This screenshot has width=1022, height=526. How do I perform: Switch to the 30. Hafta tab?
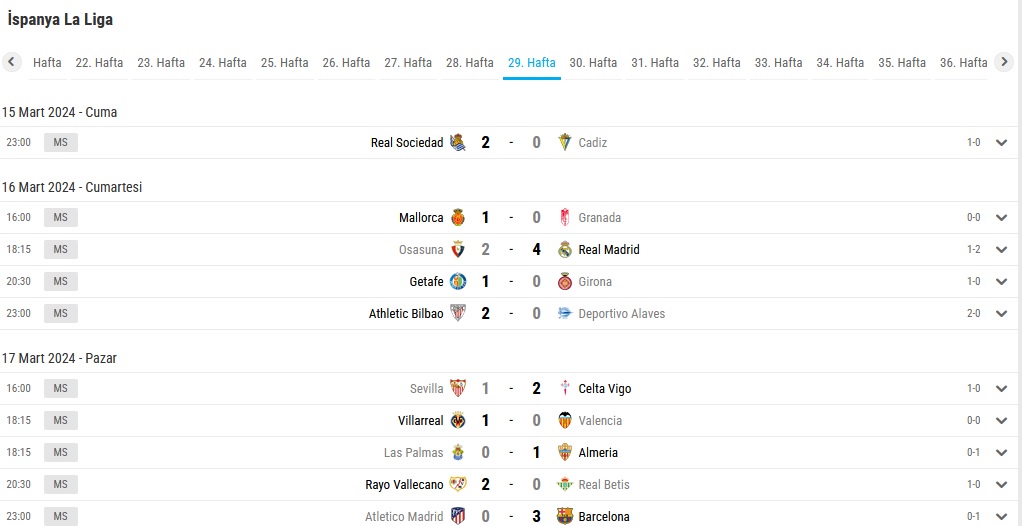(x=593, y=63)
